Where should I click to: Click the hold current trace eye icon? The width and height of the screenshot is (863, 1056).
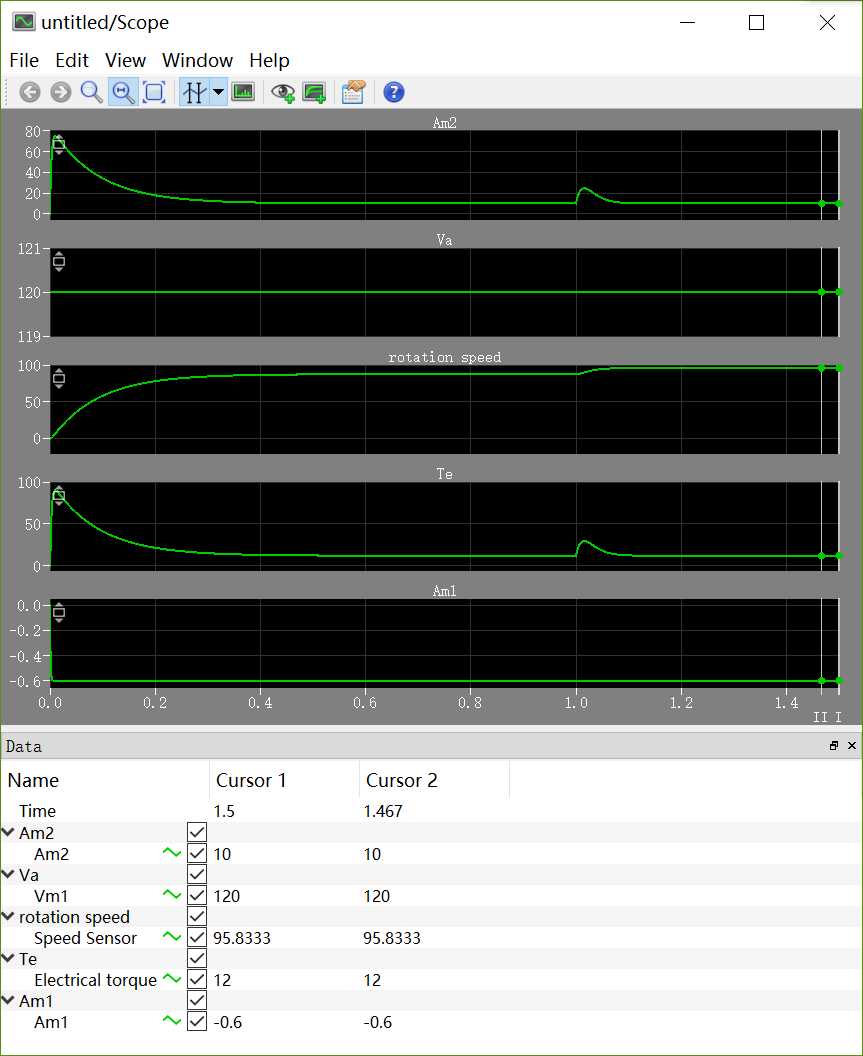coord(283,92)
